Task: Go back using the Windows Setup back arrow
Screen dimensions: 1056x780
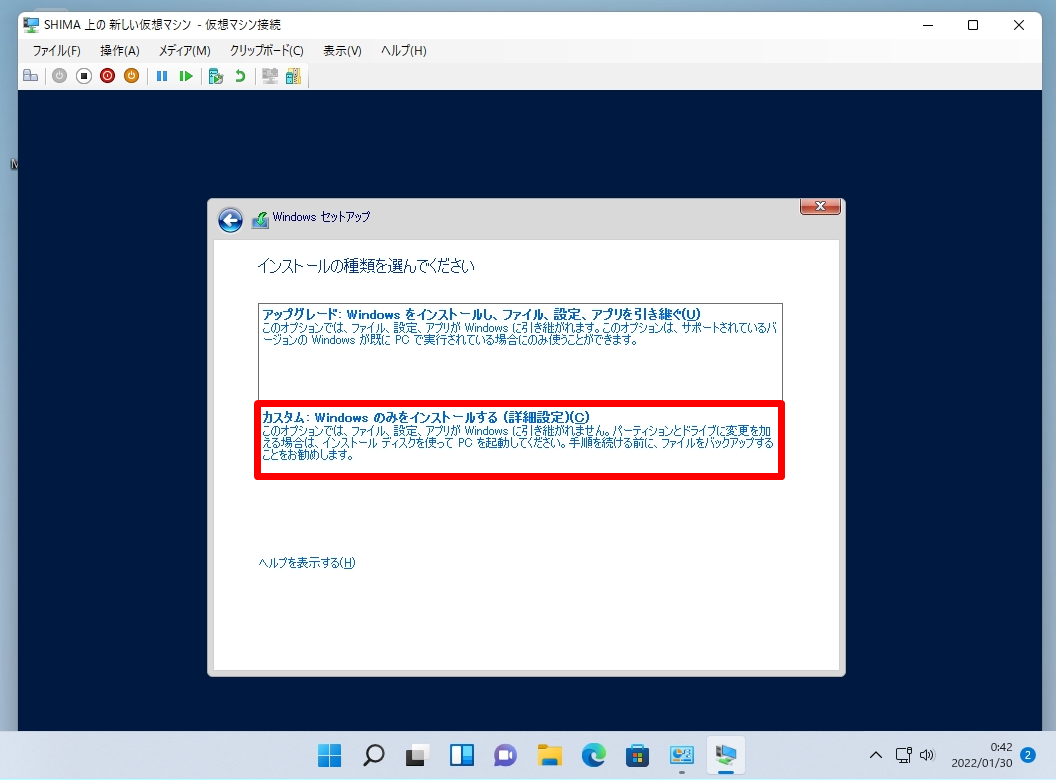Action: click(x=230, y=220)
